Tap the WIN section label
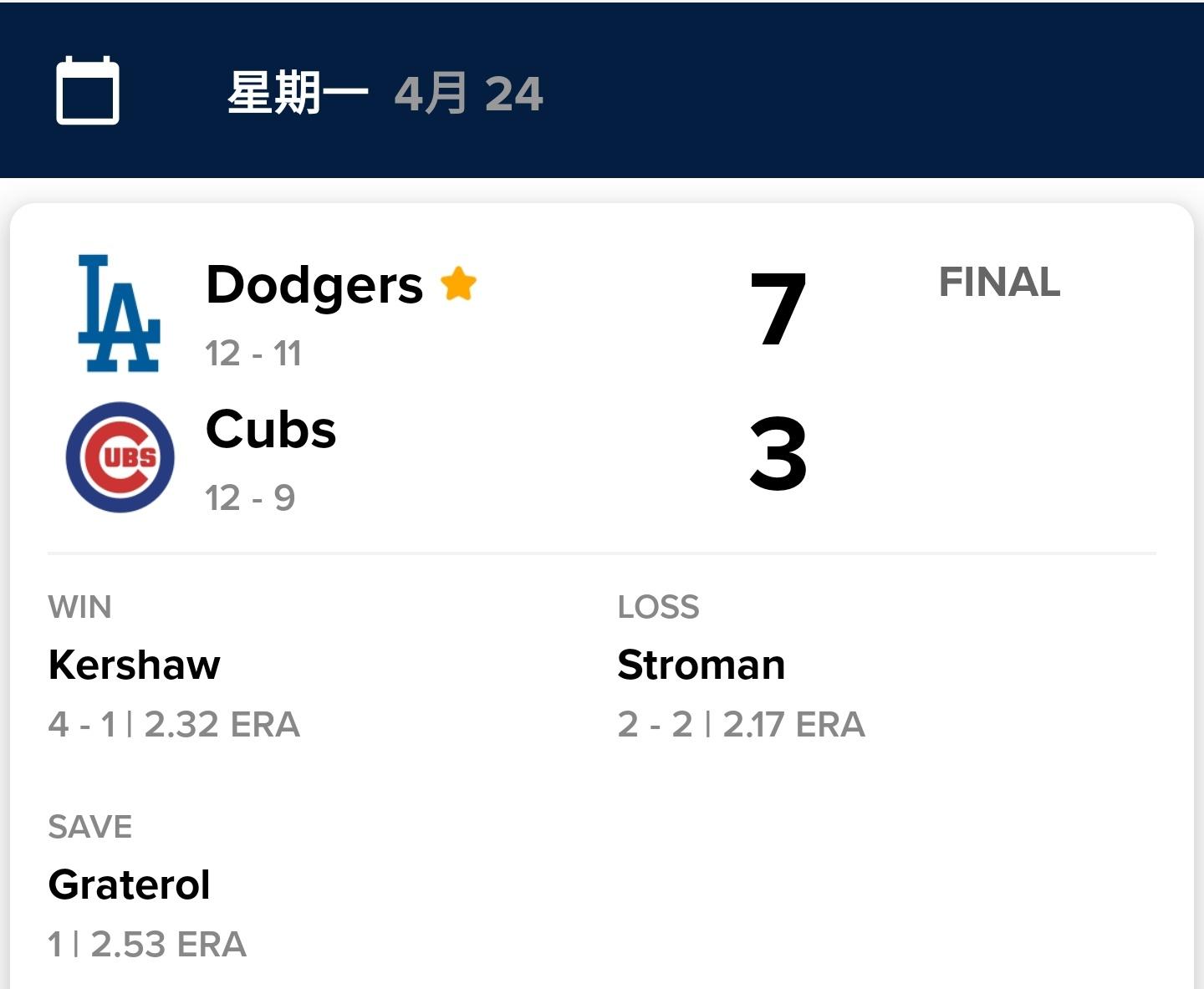The image size is (1204, 989). tap(79, 607)
